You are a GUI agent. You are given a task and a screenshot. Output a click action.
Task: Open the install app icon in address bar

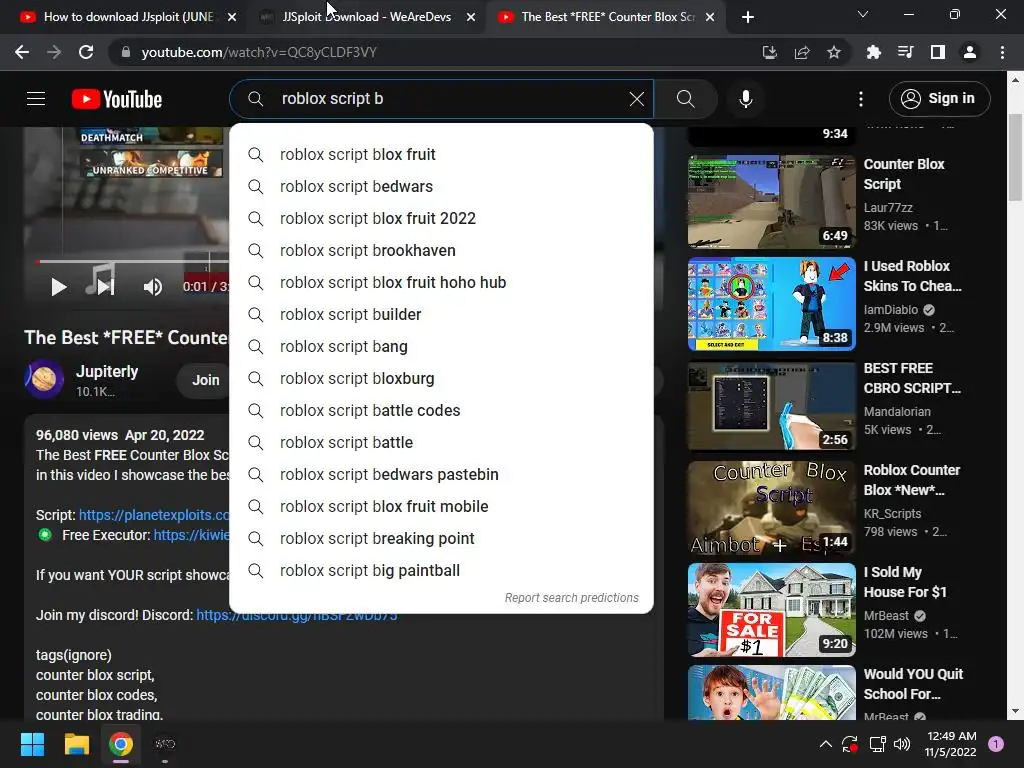(770, 52)
